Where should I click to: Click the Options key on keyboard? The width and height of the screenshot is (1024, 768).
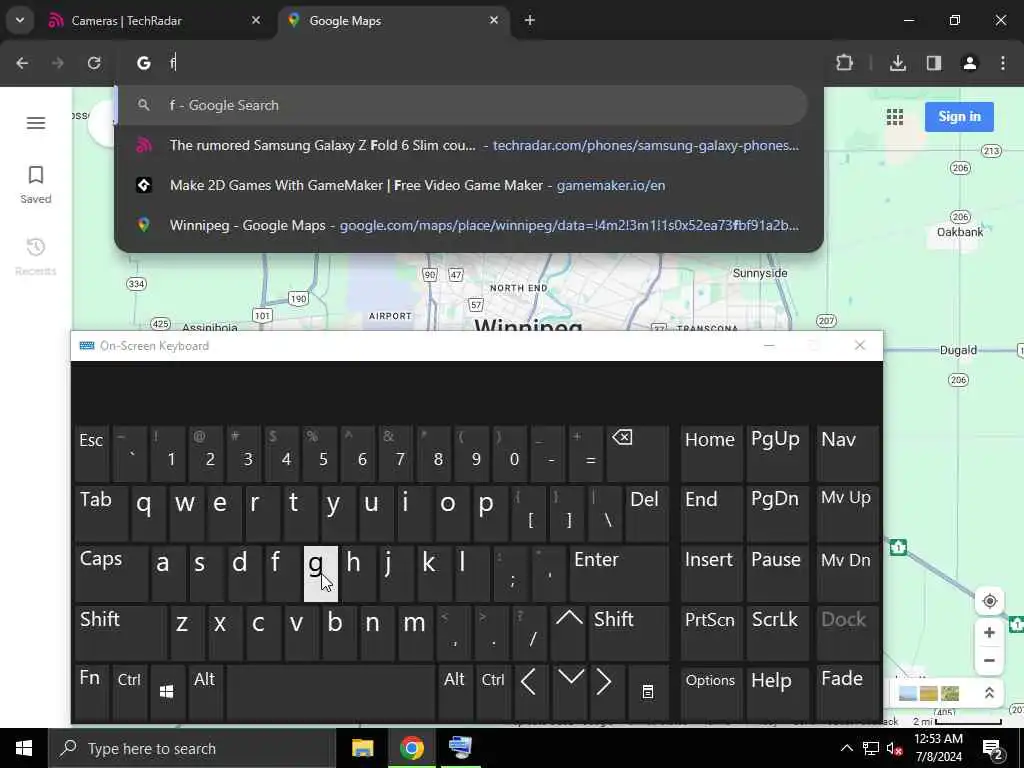(711, 692)
